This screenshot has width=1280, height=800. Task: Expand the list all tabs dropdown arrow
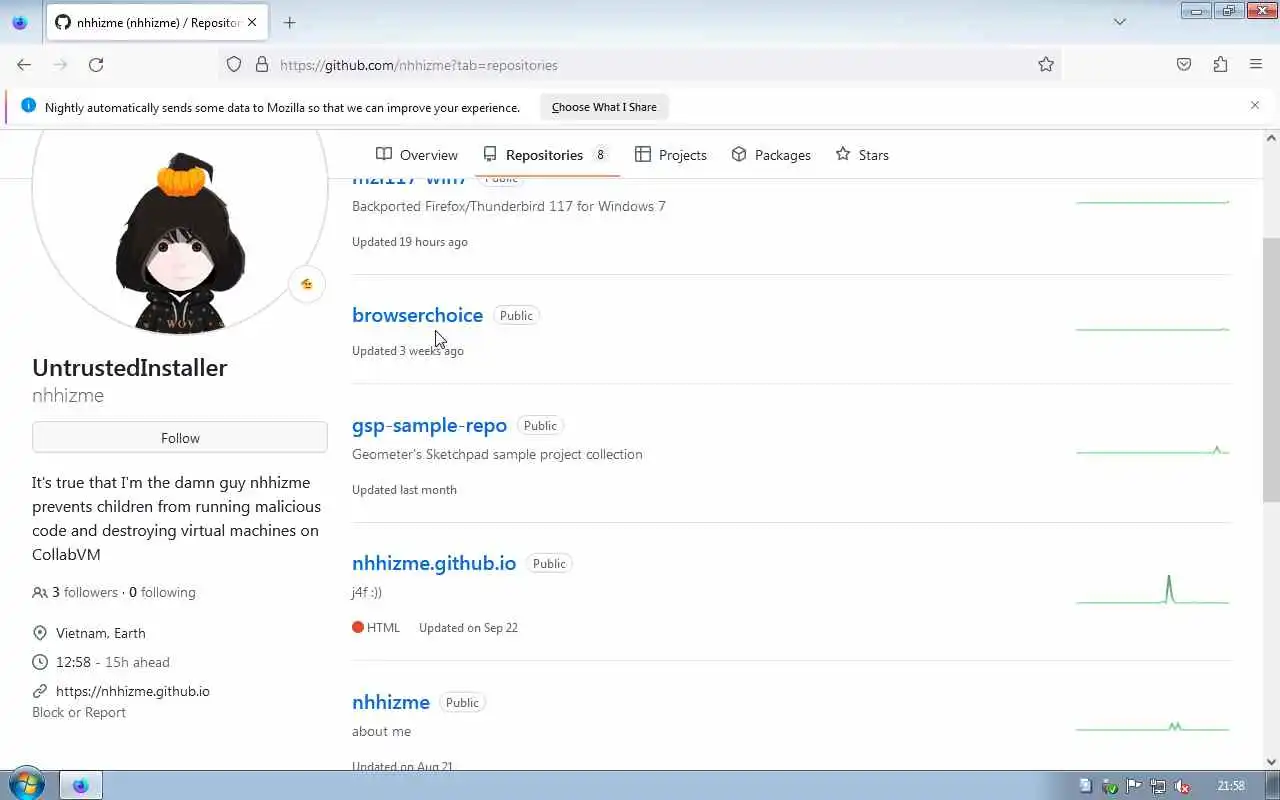pos(1120,22)
